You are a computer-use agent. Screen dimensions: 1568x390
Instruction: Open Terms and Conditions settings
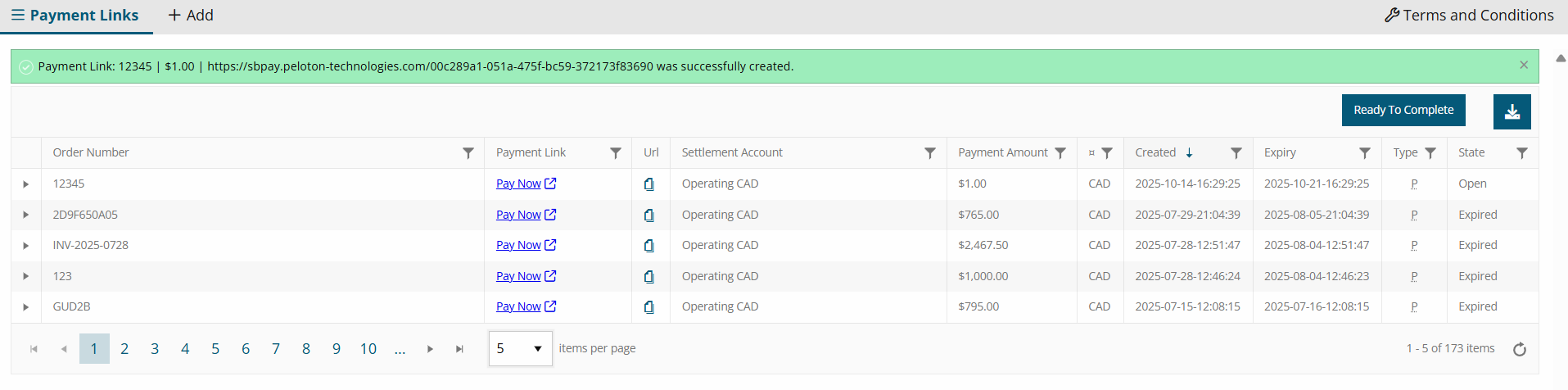(x=1469, y=16)
